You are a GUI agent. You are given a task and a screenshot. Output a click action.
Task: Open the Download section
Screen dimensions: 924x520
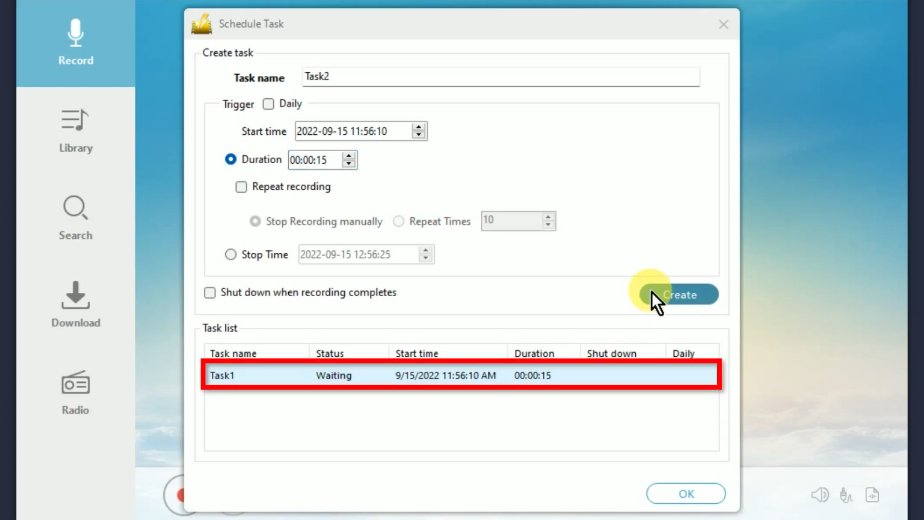pos(75,305)
